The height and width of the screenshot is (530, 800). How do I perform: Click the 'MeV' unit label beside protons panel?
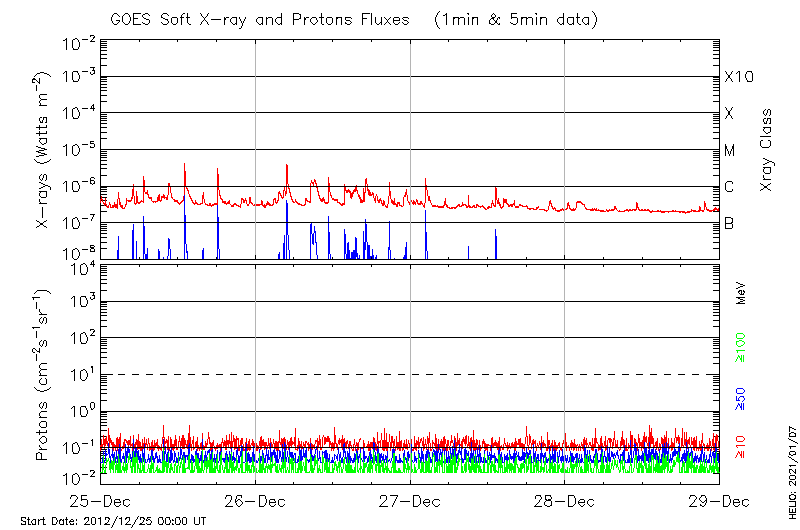[x=741, y=292]
